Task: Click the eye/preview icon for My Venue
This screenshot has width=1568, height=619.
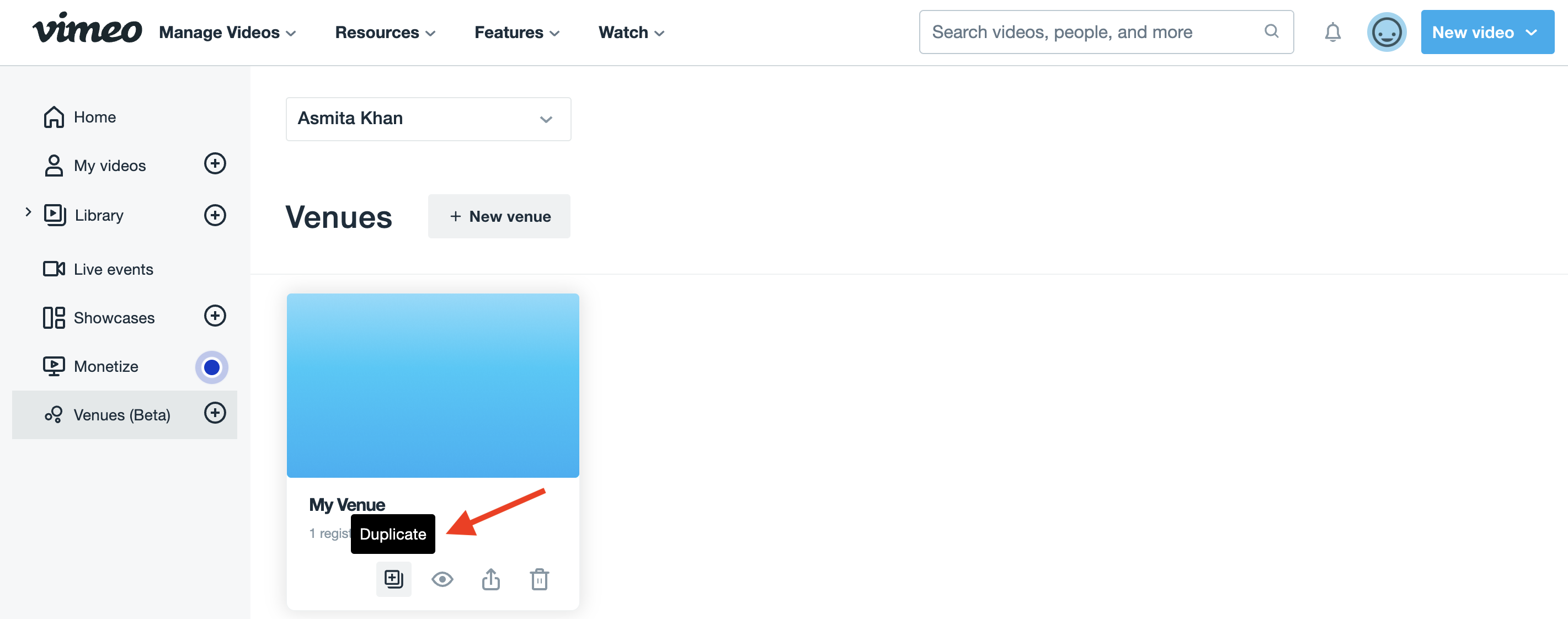Action: (x=442, y=579)
